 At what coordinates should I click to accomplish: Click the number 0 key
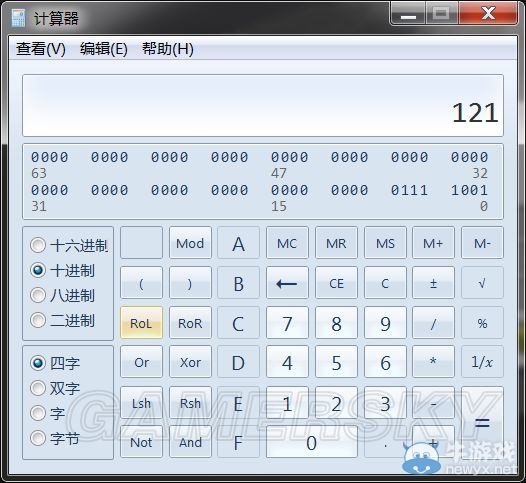point(312,442)
